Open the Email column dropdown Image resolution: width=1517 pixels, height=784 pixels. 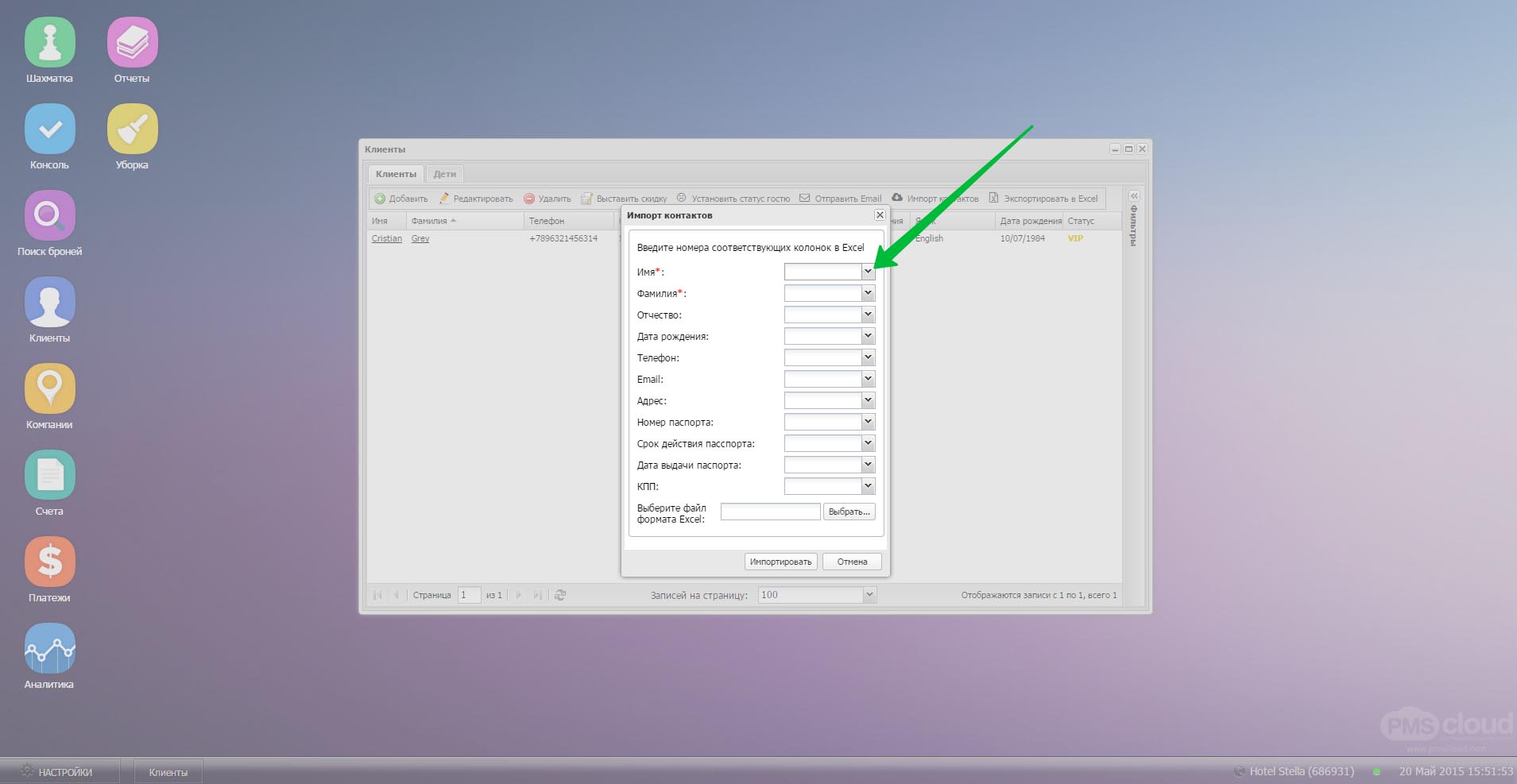click(868, 379)
